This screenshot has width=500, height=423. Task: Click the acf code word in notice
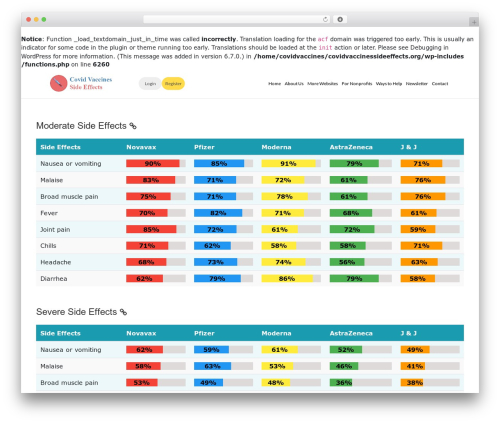coord(323,39)
